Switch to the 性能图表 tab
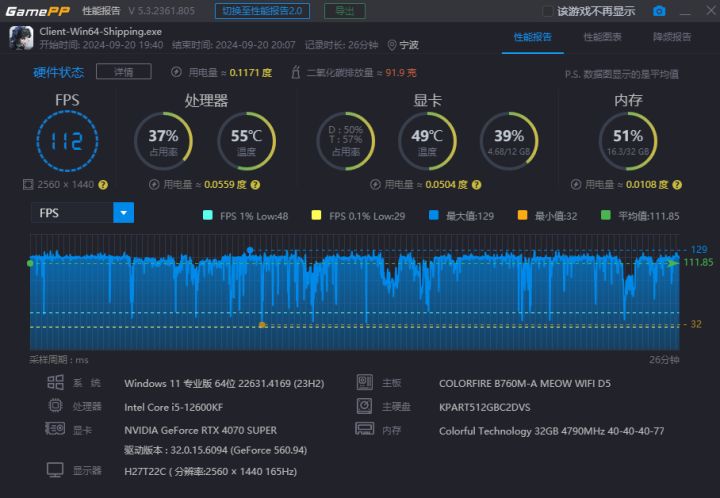The image size is (720, 498). point(602,37)
